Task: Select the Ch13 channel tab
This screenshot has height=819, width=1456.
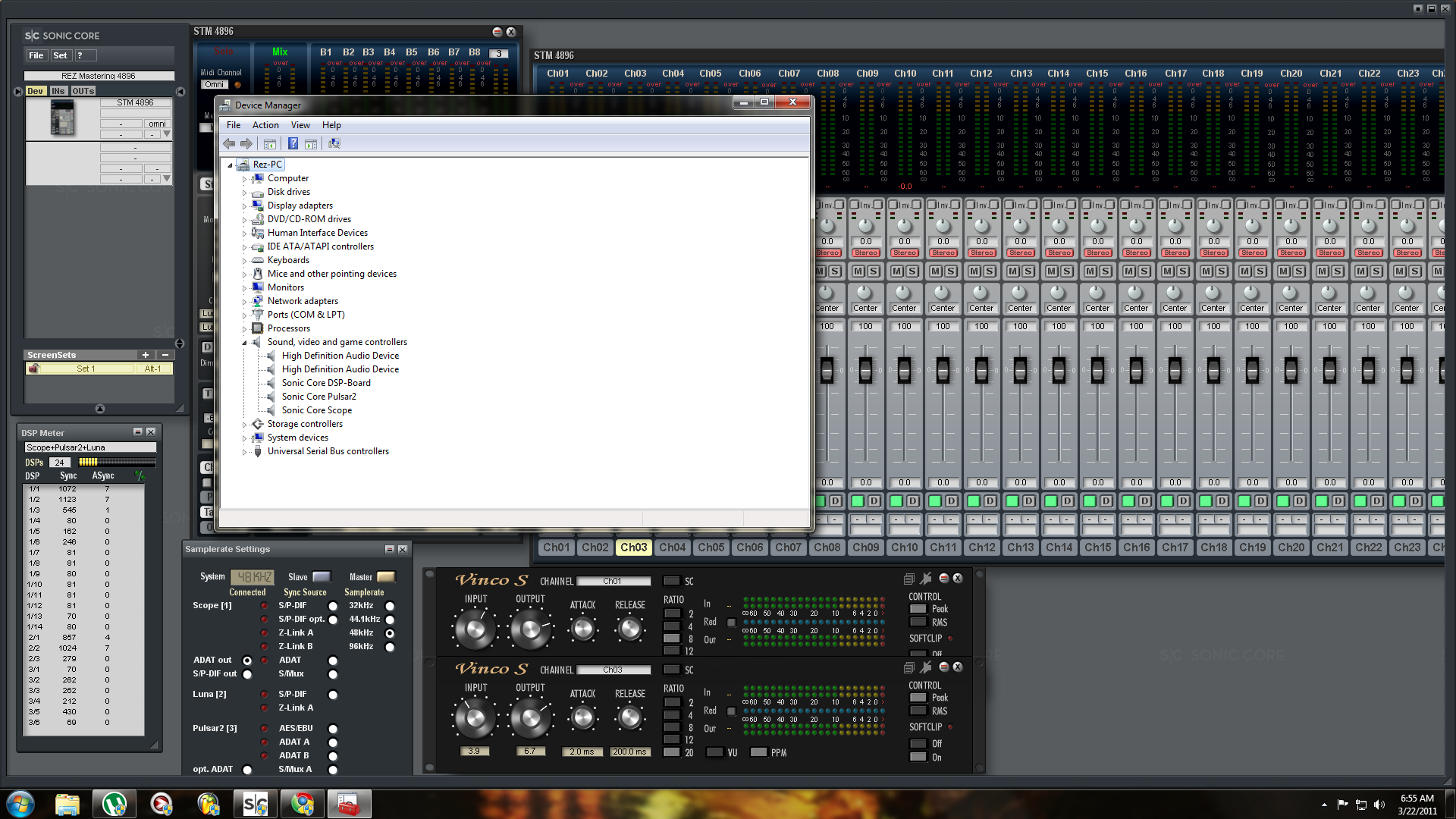Action: click(x=1021, y=548)
